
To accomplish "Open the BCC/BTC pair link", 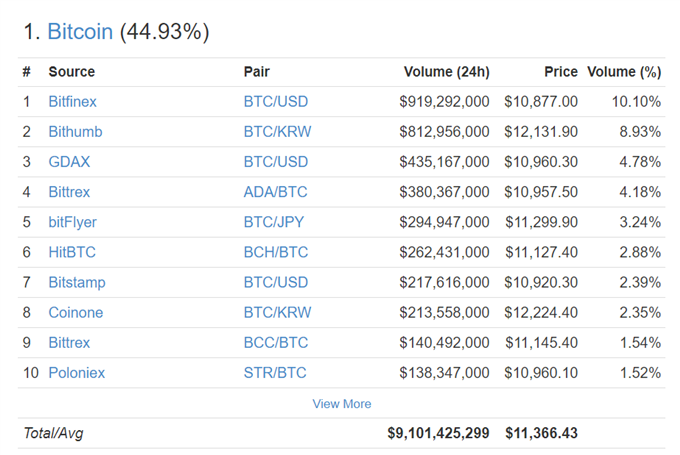I will coord(276,343).
